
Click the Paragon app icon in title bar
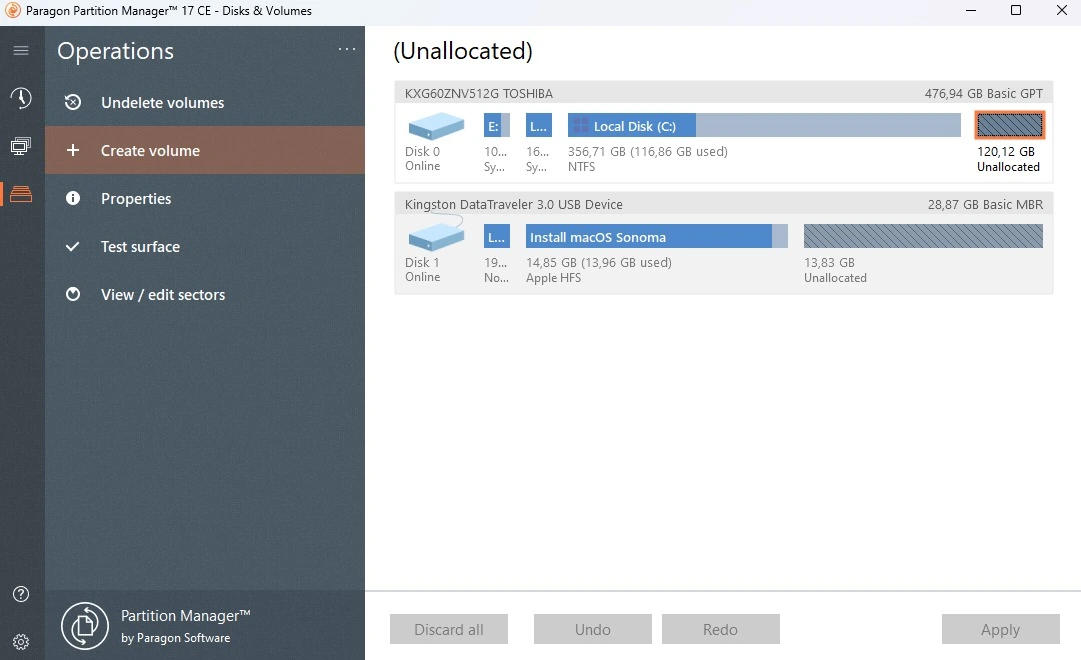[12, 10]
